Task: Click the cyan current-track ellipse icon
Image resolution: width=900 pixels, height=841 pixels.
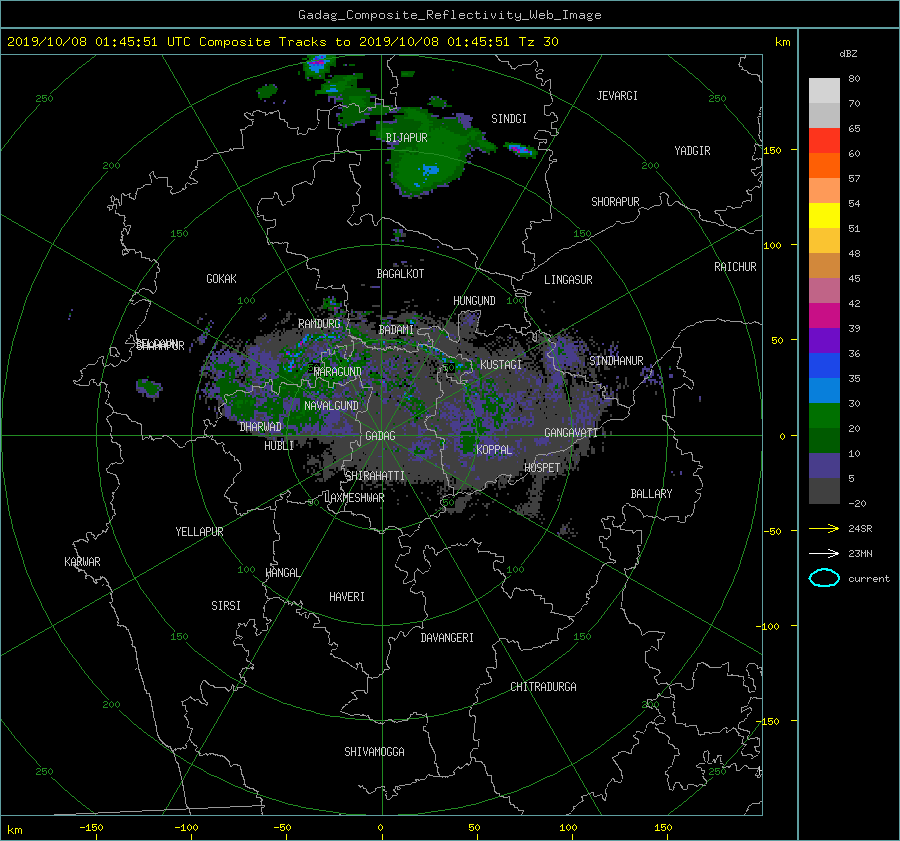Action: [824, 578]
